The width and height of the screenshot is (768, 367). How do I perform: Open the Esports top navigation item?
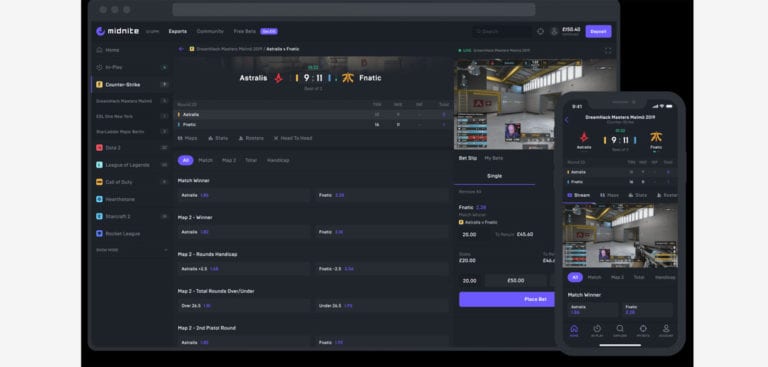pos(178,31)
